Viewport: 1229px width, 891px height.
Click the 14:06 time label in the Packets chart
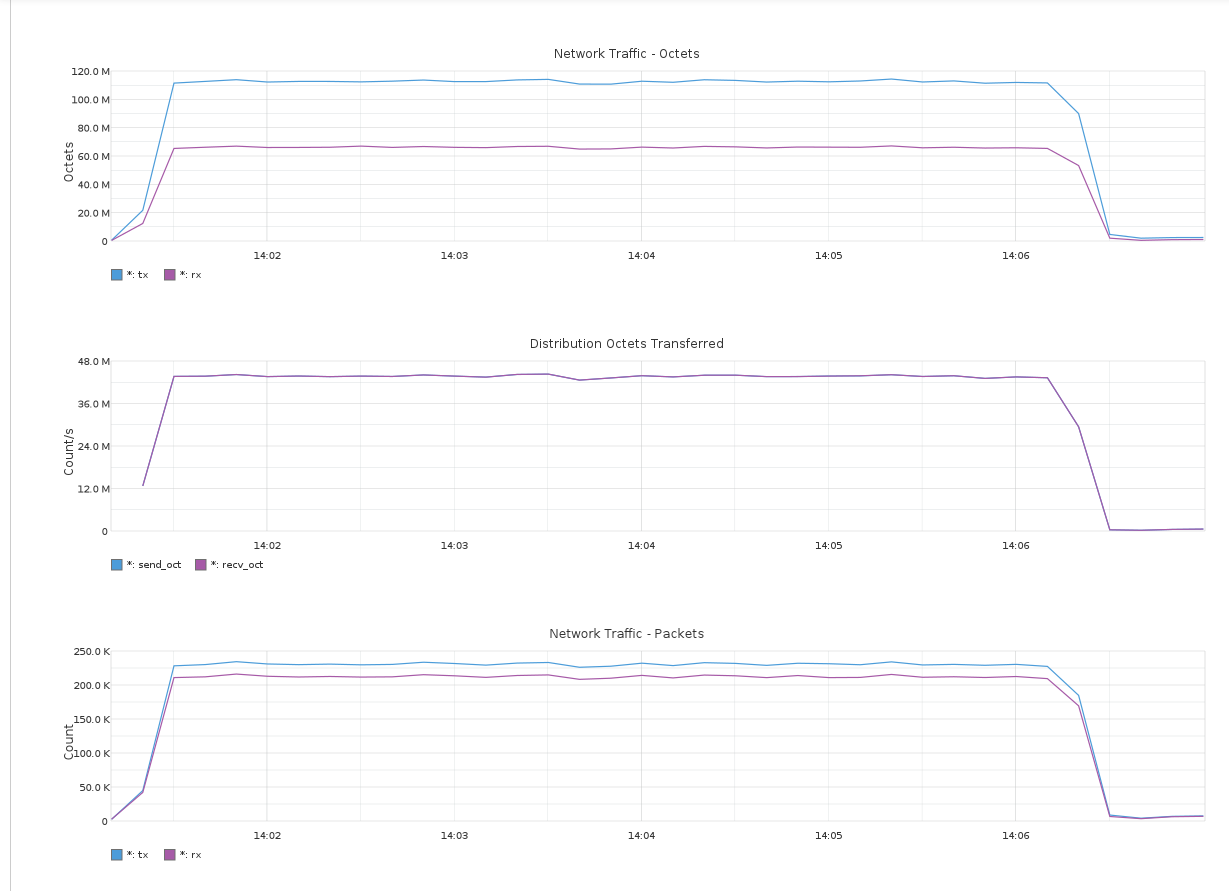(x=1015, y=836)
